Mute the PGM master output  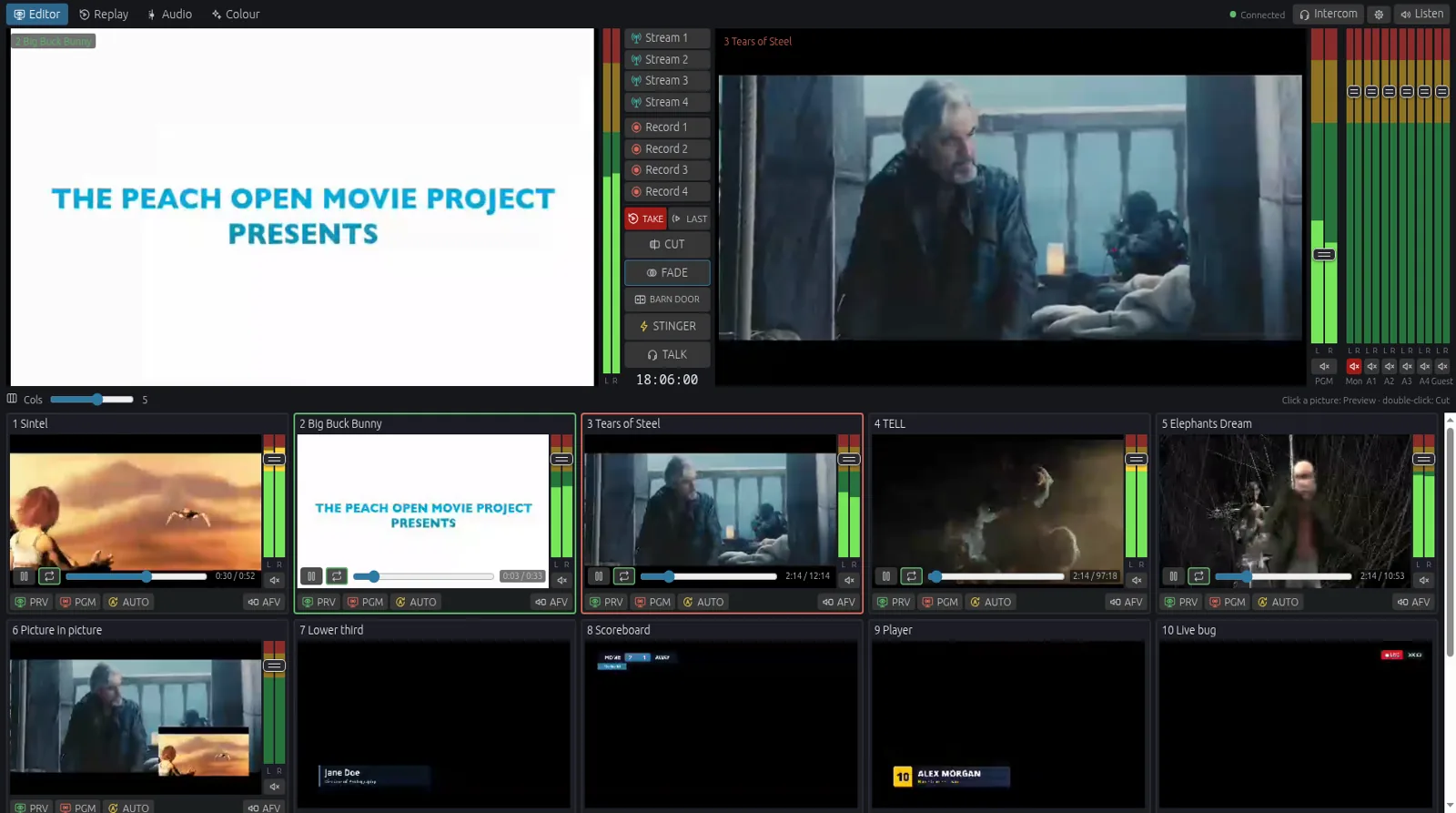coord(1324,366)
